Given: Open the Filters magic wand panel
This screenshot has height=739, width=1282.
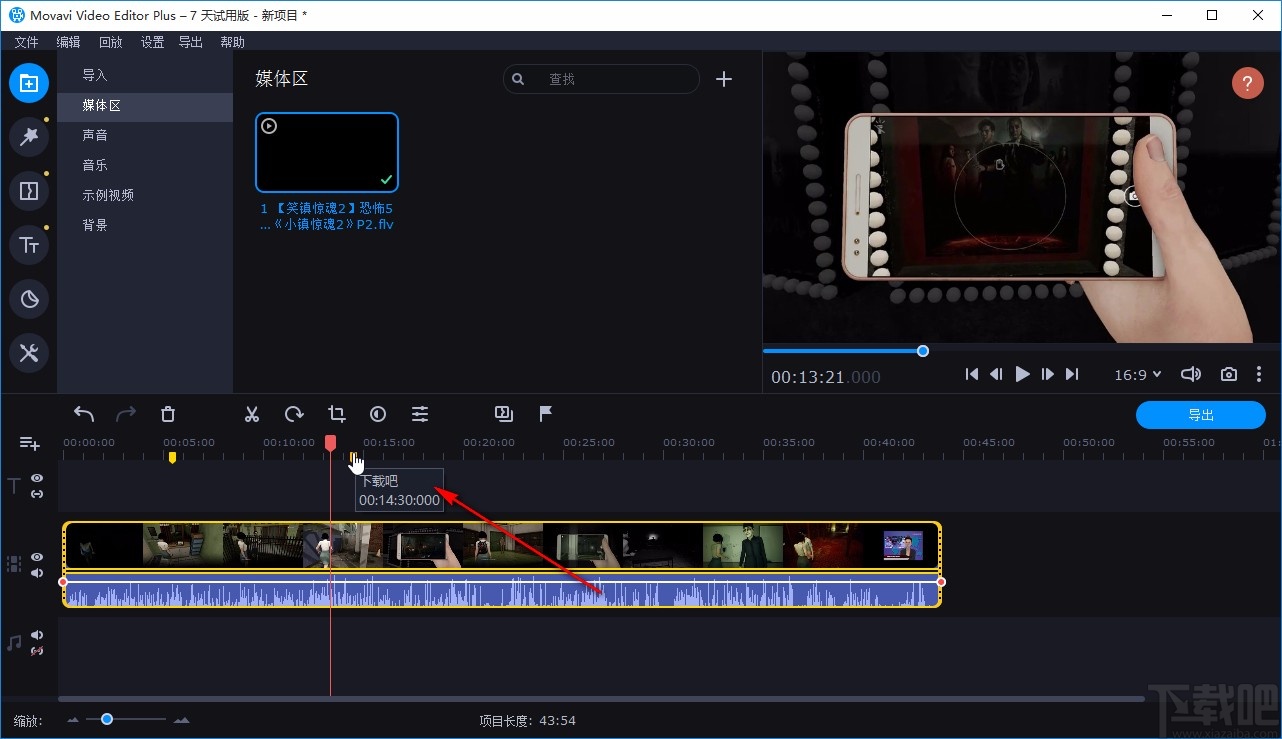Looking at the screenshot, I should point(29,137).
